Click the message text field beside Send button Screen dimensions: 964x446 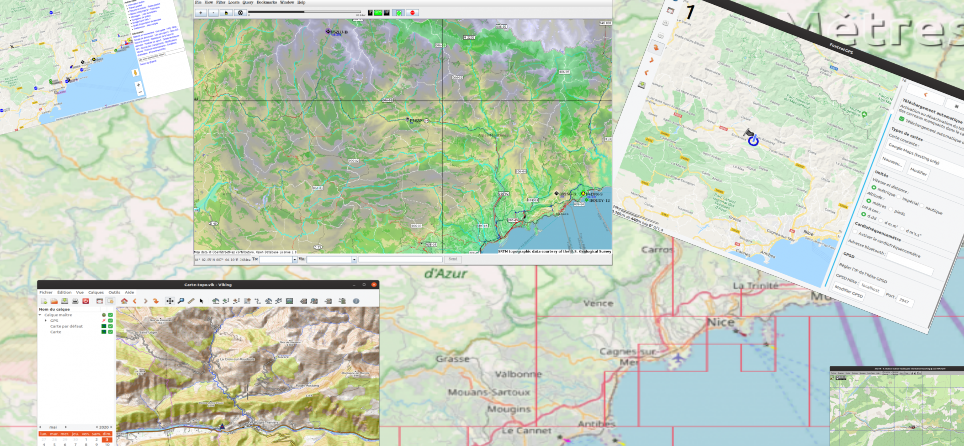400,259
